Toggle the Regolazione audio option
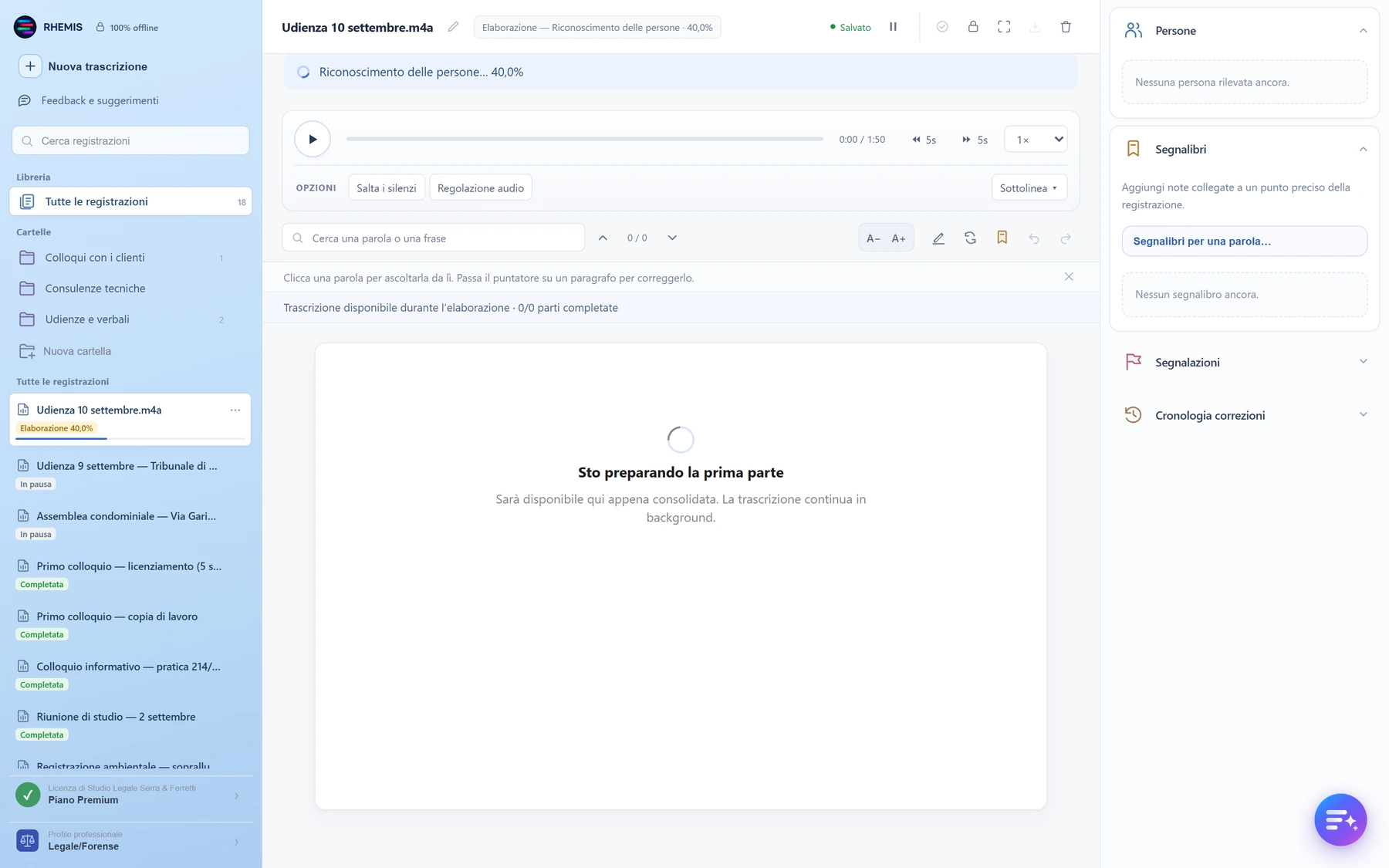The width and height of the screenshot is (1389, 868). click(481, 187)
